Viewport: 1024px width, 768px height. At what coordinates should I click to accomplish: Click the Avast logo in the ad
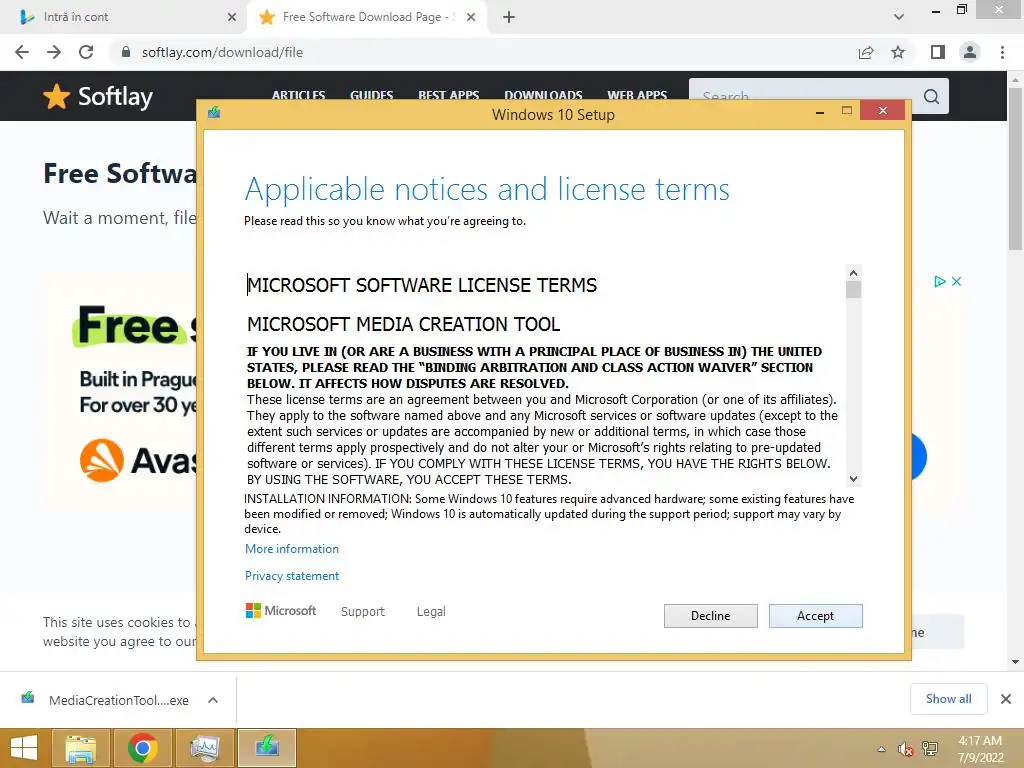[138, 460]
